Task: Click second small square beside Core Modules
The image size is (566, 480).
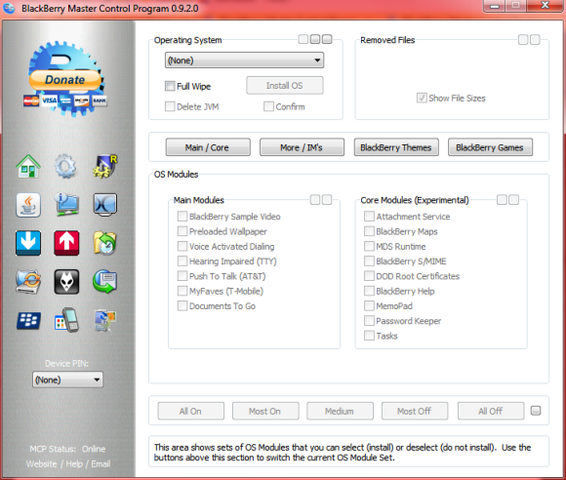Action: [x=514, y=200]
